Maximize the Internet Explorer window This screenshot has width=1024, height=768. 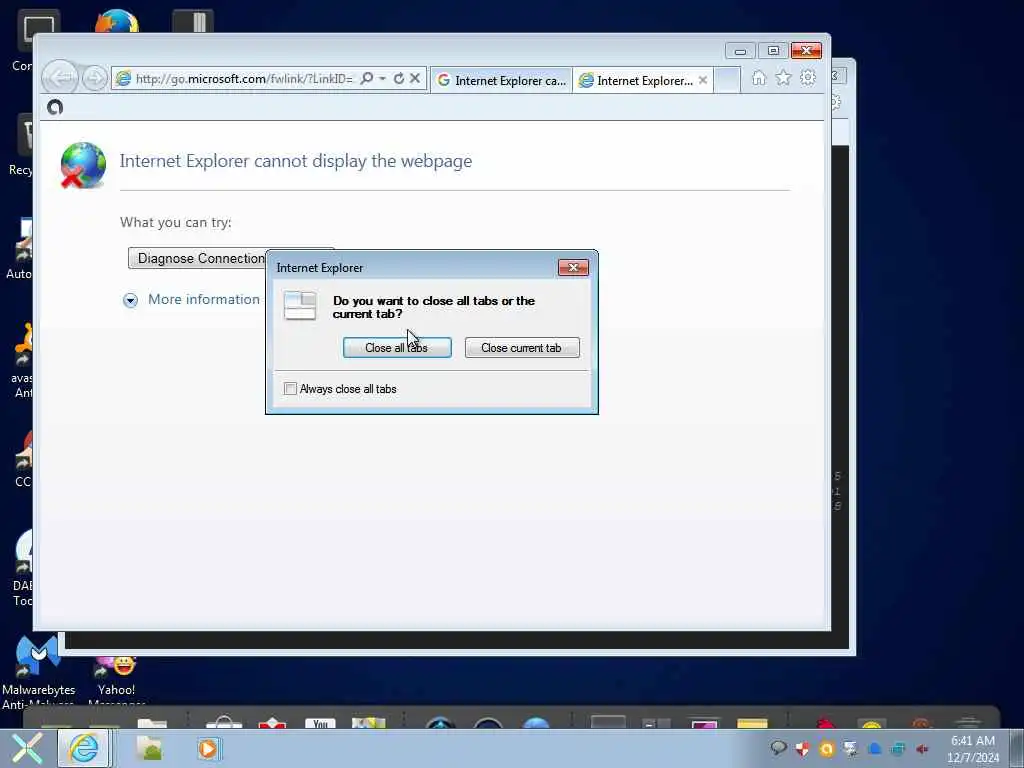click(773, 51)
